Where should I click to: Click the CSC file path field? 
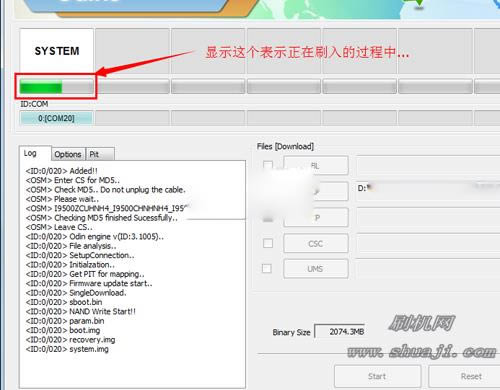click(428, 244)
